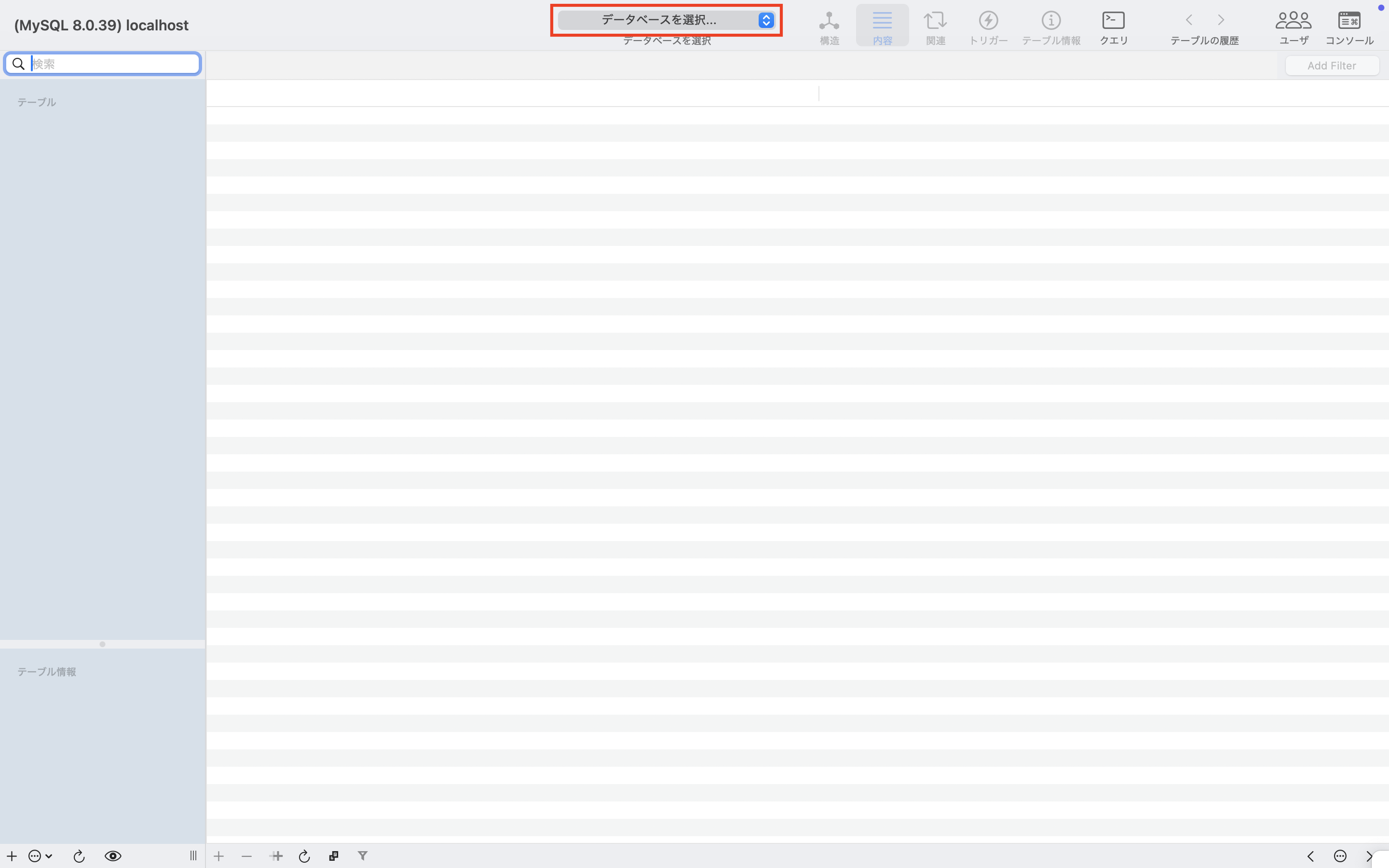Click the Add Filter button
This screenshot has width=1389, height=868.
click(x=1332, y=66)
